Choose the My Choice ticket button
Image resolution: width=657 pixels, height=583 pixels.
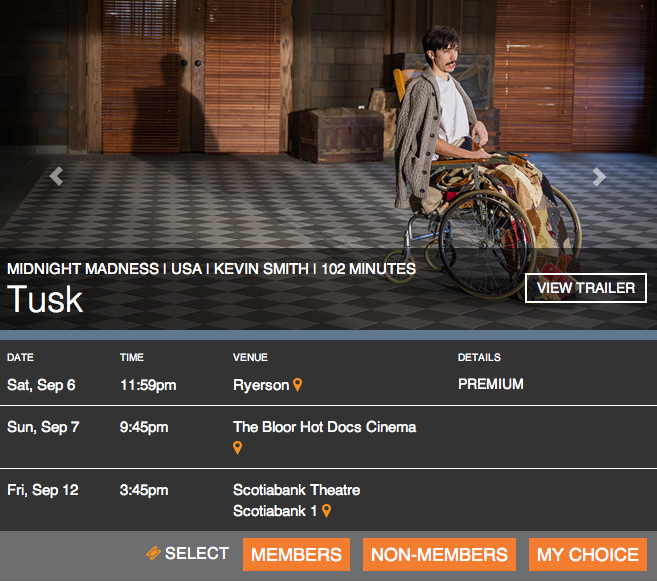(588, 554)
